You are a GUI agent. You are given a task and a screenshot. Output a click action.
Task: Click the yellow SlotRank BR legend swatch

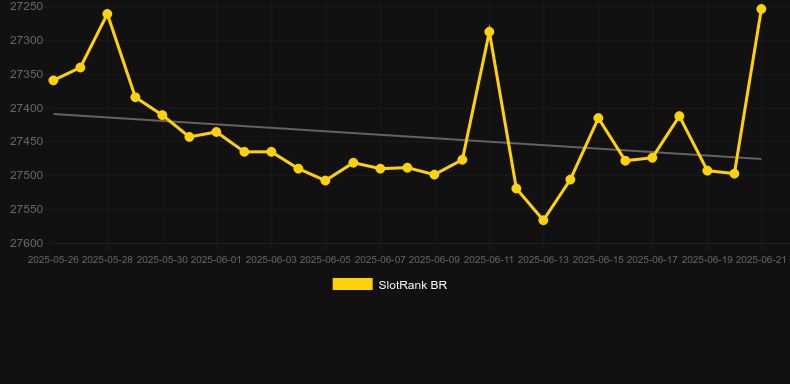tap(353, 284)
